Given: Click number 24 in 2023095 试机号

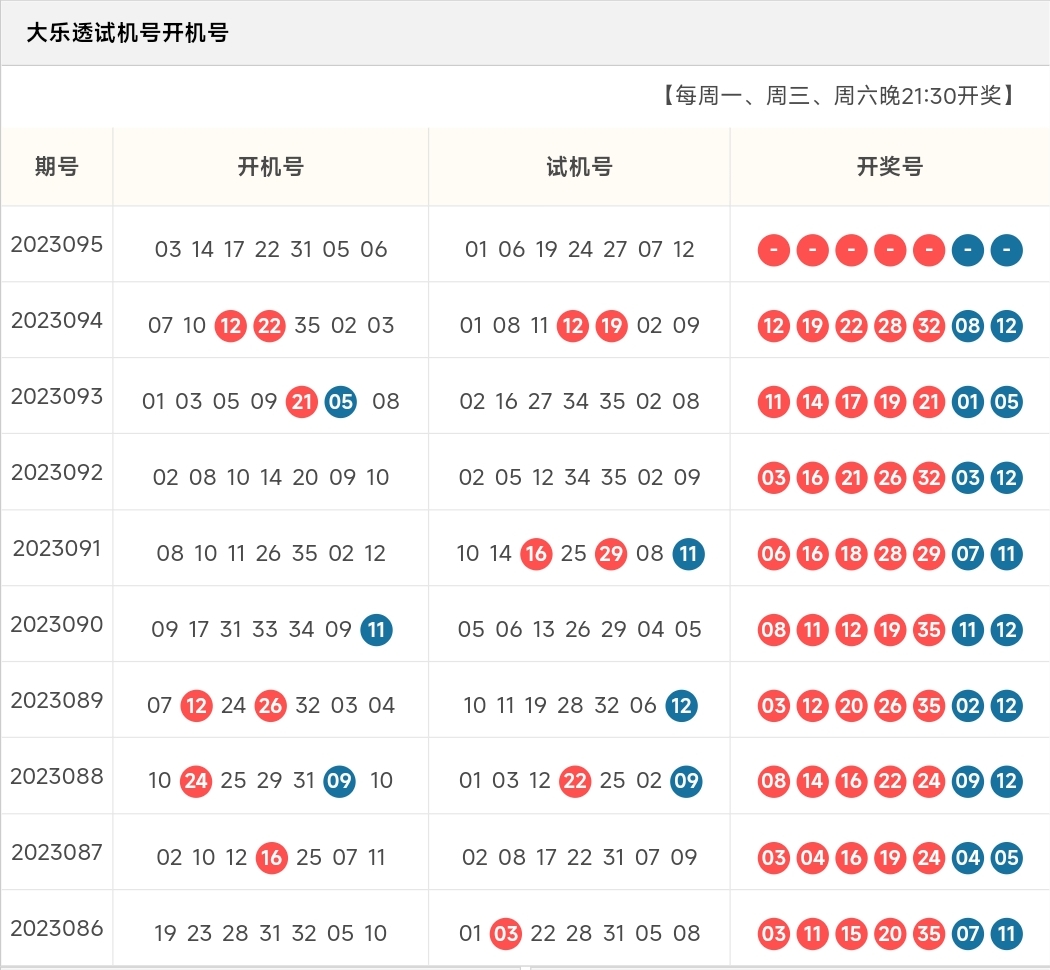Looking at the screenshot, I should [580, 250].
